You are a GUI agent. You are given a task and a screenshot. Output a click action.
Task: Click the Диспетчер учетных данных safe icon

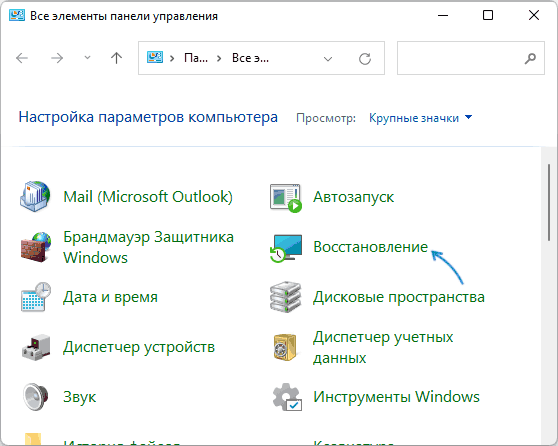pos(285,347)
